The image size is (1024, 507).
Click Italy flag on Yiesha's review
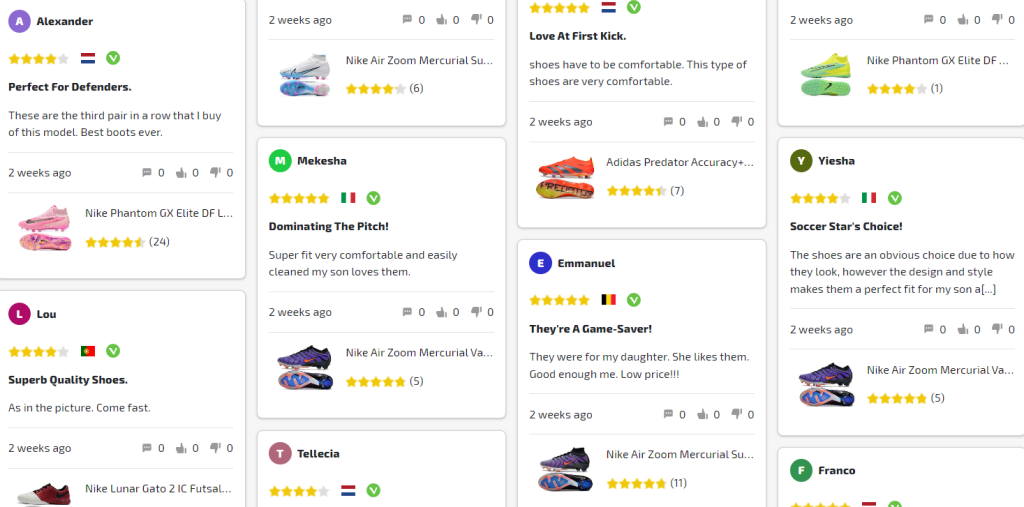869,198
